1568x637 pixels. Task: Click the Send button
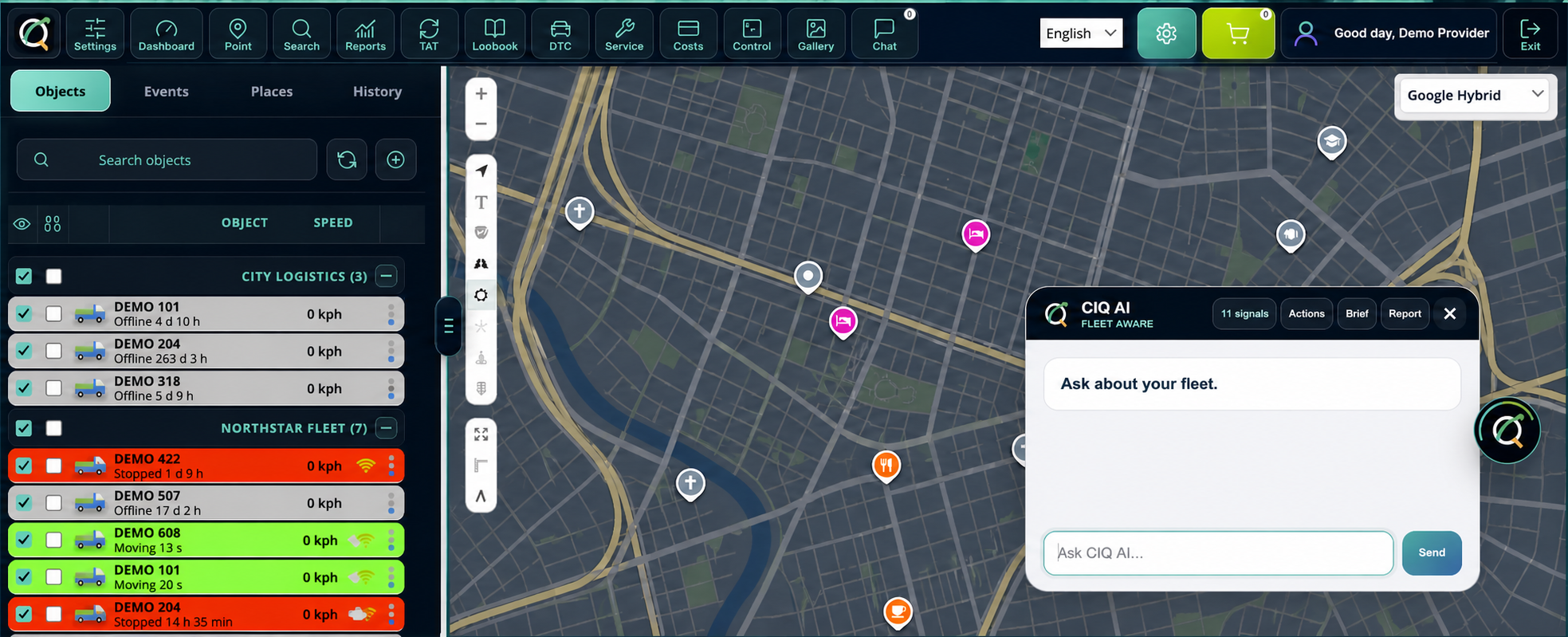pos(1432,552)
